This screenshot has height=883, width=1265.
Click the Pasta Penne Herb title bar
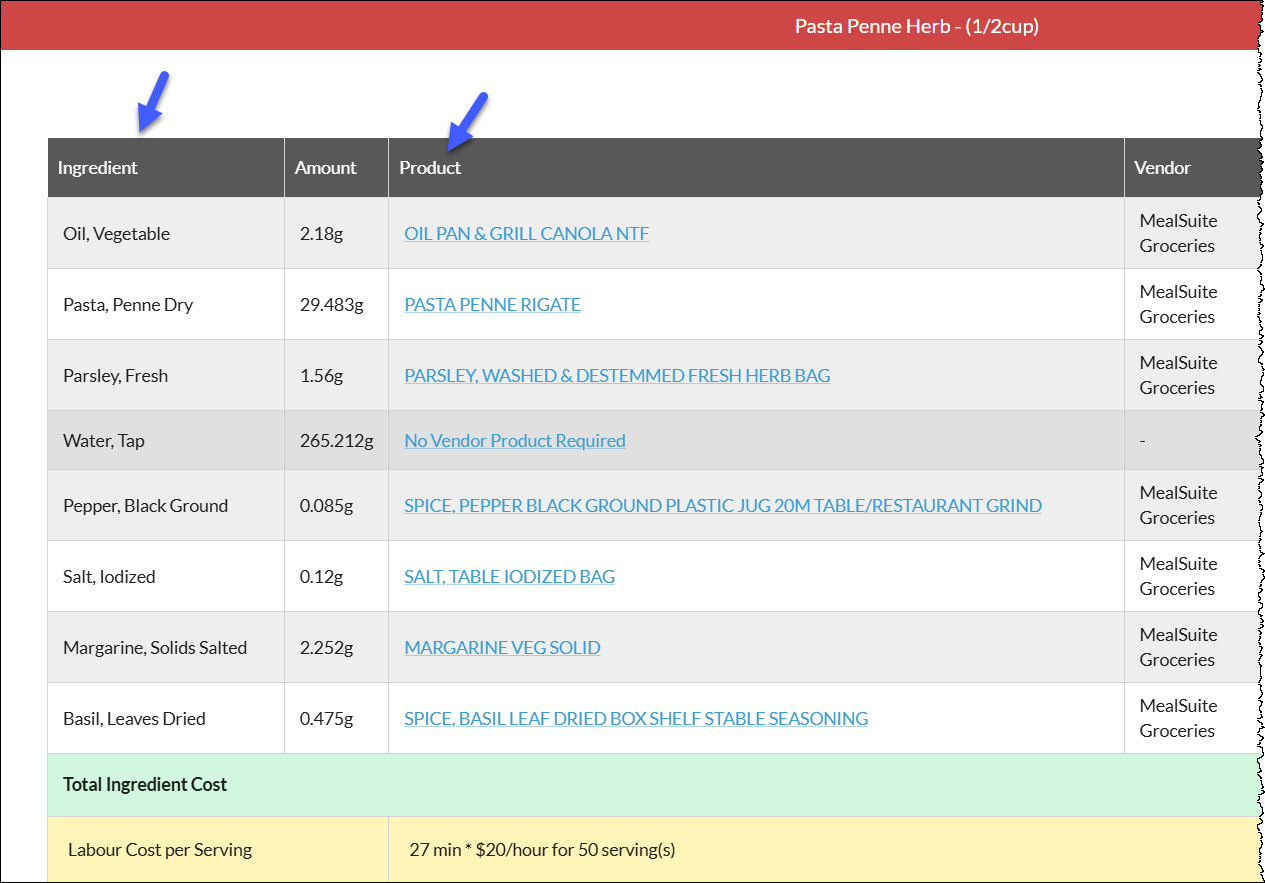[630, 25]
